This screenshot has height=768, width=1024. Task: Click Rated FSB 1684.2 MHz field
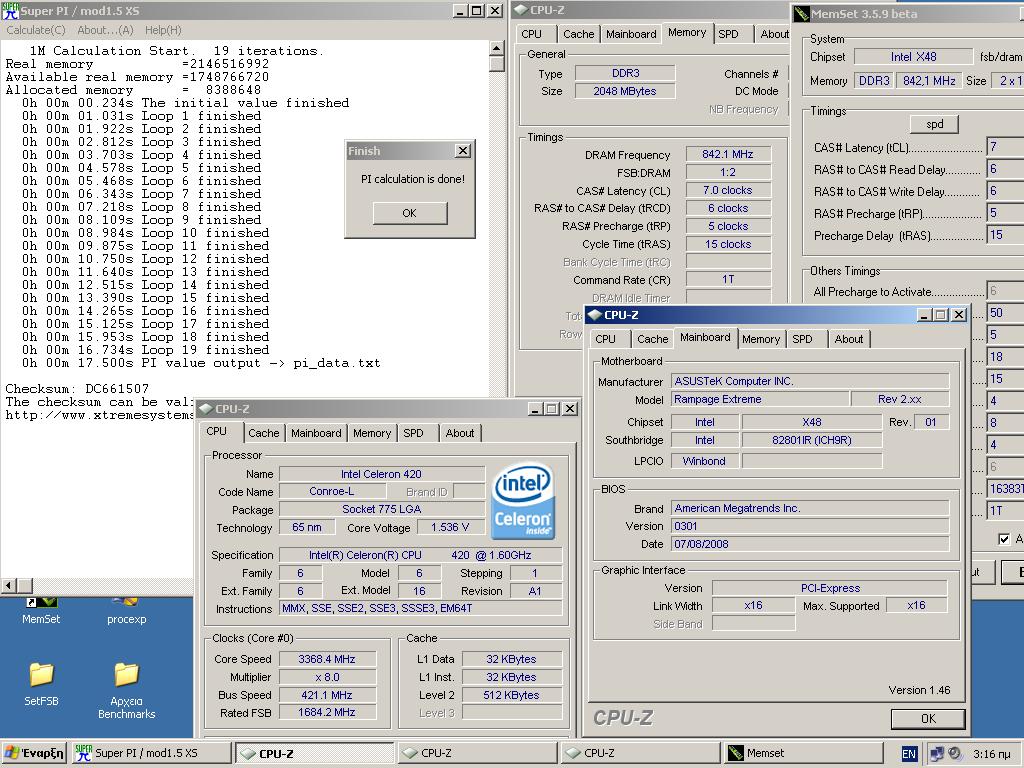(x=327, y=712)
